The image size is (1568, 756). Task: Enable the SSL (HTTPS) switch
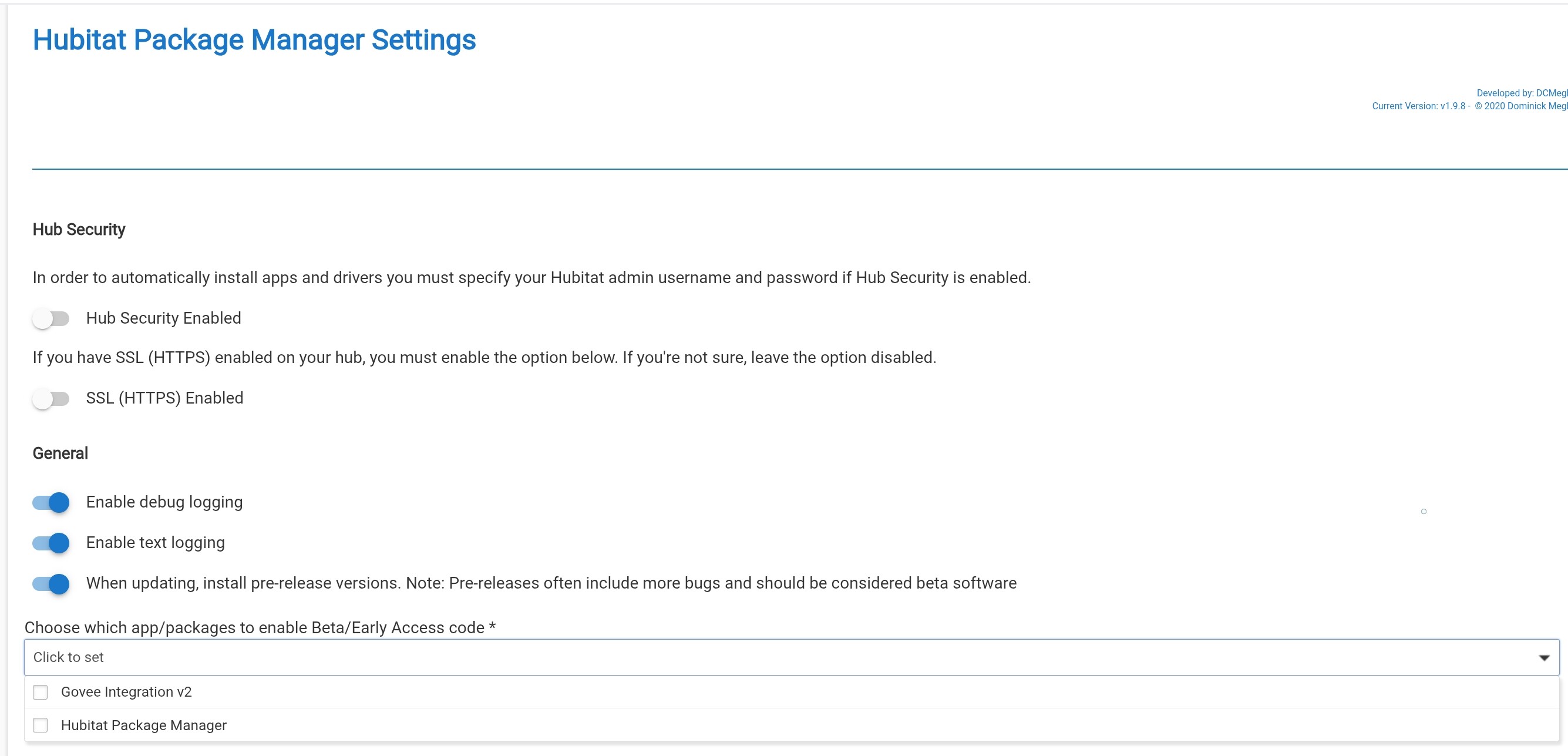click(51, 399)
